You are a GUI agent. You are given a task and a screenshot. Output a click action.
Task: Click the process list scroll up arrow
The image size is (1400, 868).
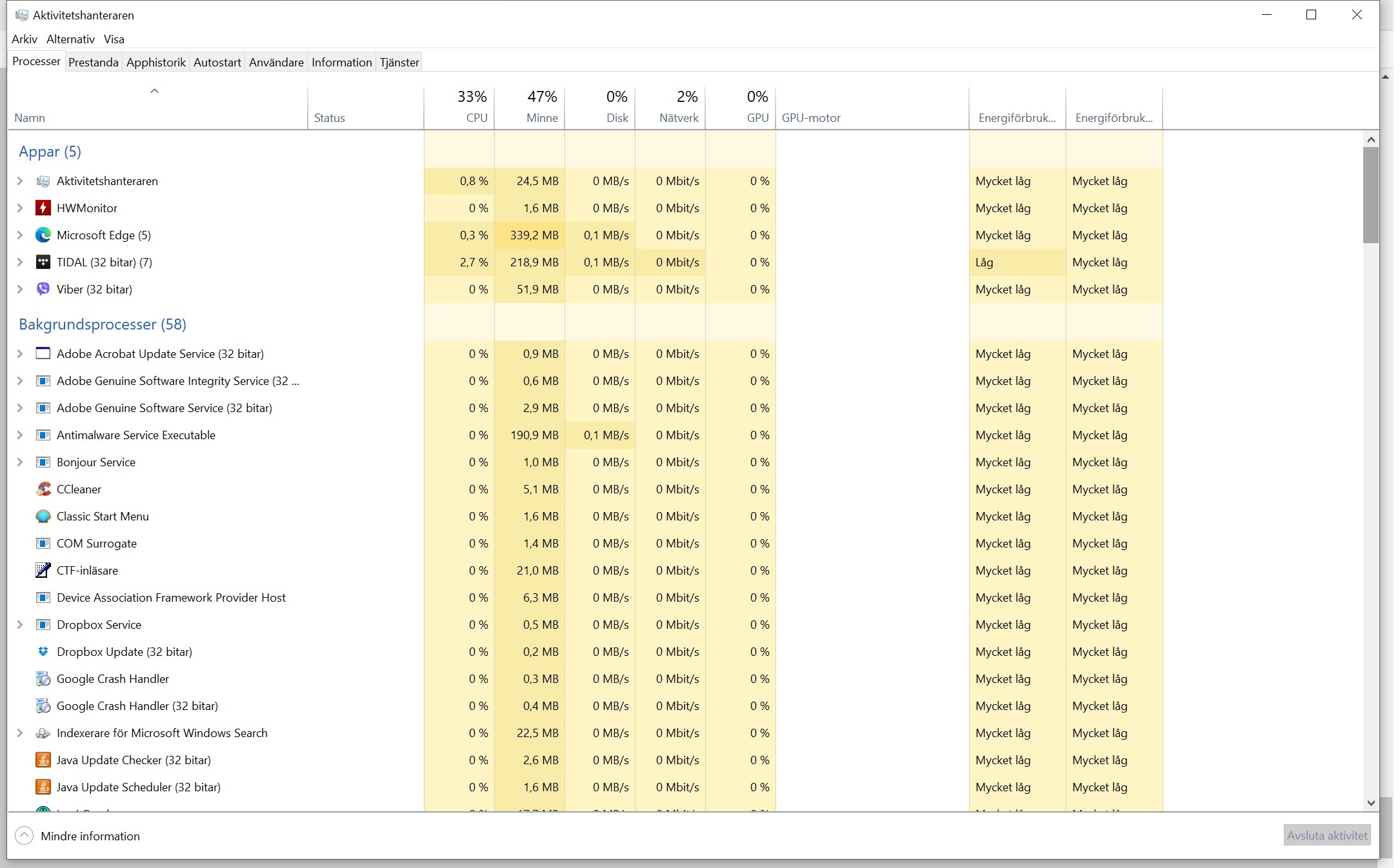click(1371, 139)
